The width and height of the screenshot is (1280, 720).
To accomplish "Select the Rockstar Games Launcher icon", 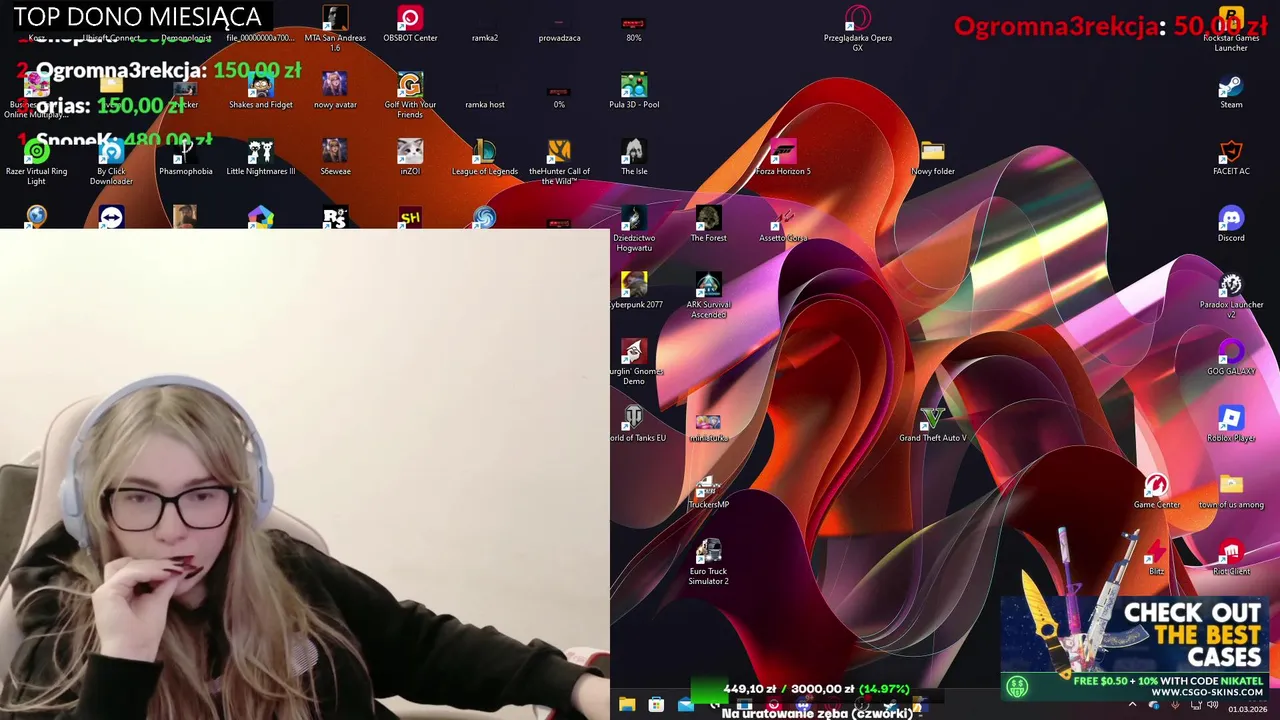I will coord(1231,28).
